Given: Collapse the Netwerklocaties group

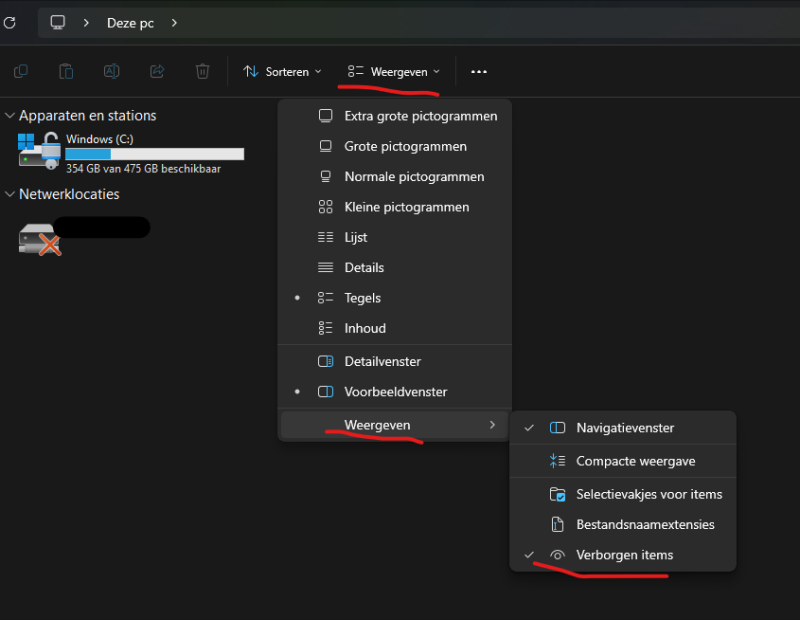Looking at the screenshot, I should pyautogui.click(x=10, y=194).
